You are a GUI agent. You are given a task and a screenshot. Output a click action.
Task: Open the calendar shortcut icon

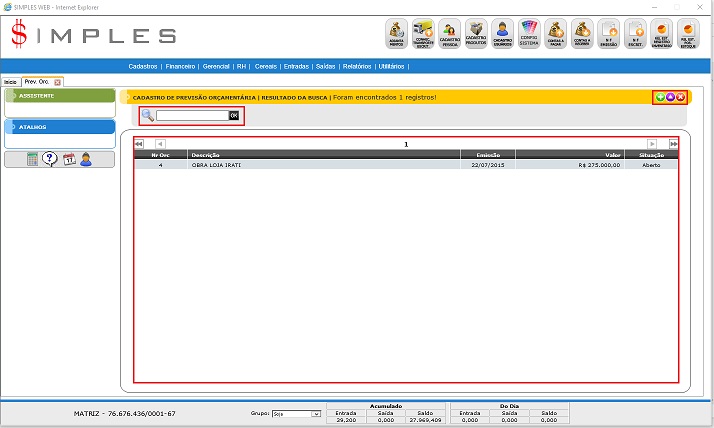tap(69, 160)
